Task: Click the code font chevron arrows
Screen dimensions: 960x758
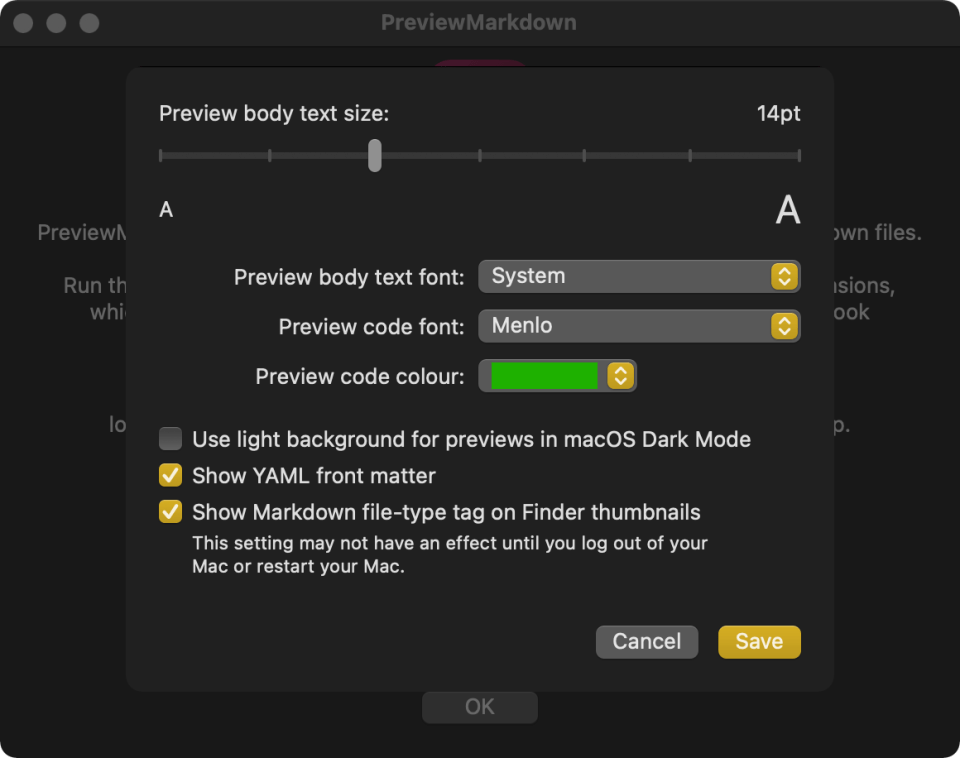Action: click(x=785, y=326)
